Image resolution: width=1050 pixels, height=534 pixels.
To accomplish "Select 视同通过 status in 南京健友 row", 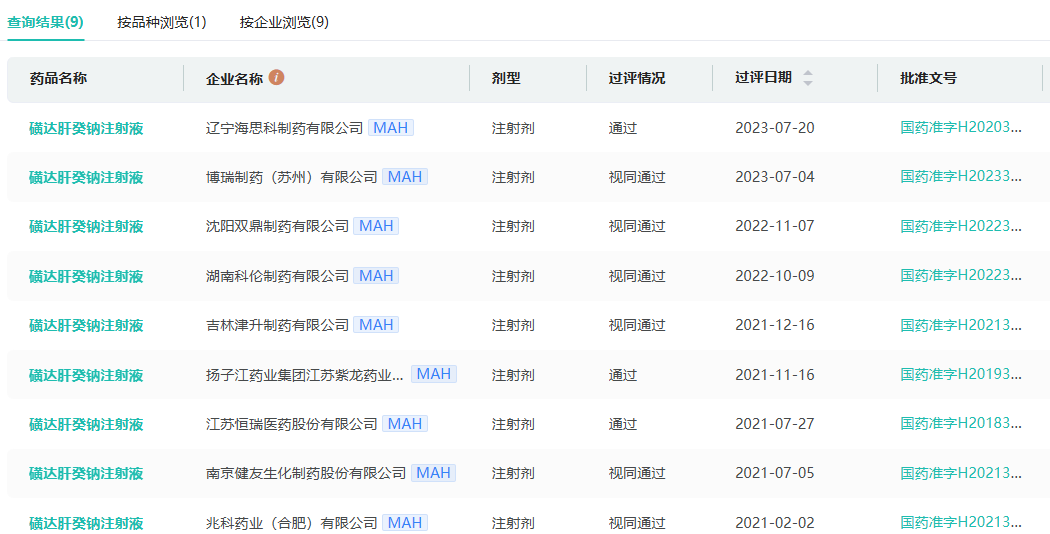I will pyautogui.click(x=637, y=474).
